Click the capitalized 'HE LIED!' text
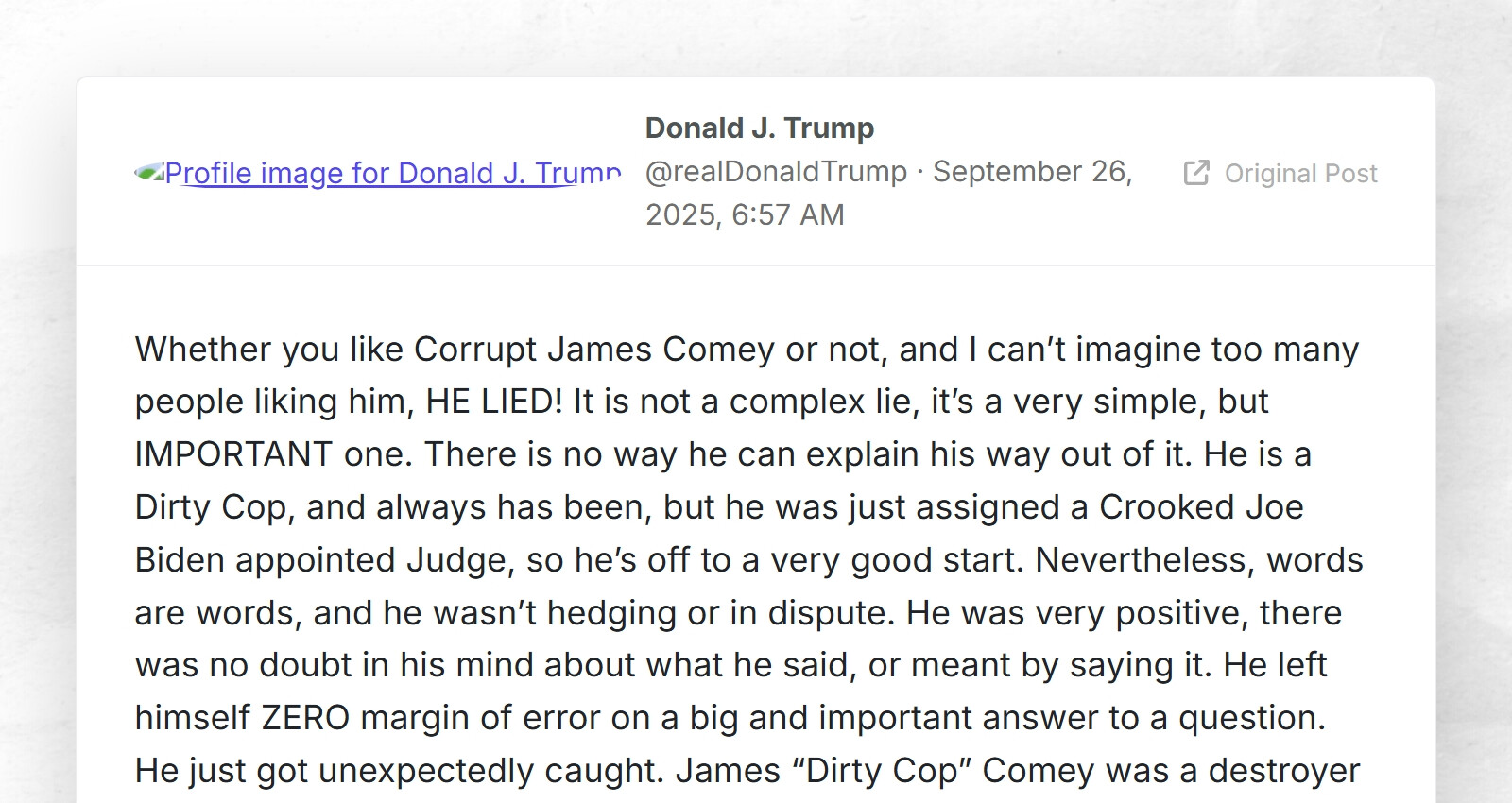The width and height of the screenshot is (1512, 803). [494, 401]
